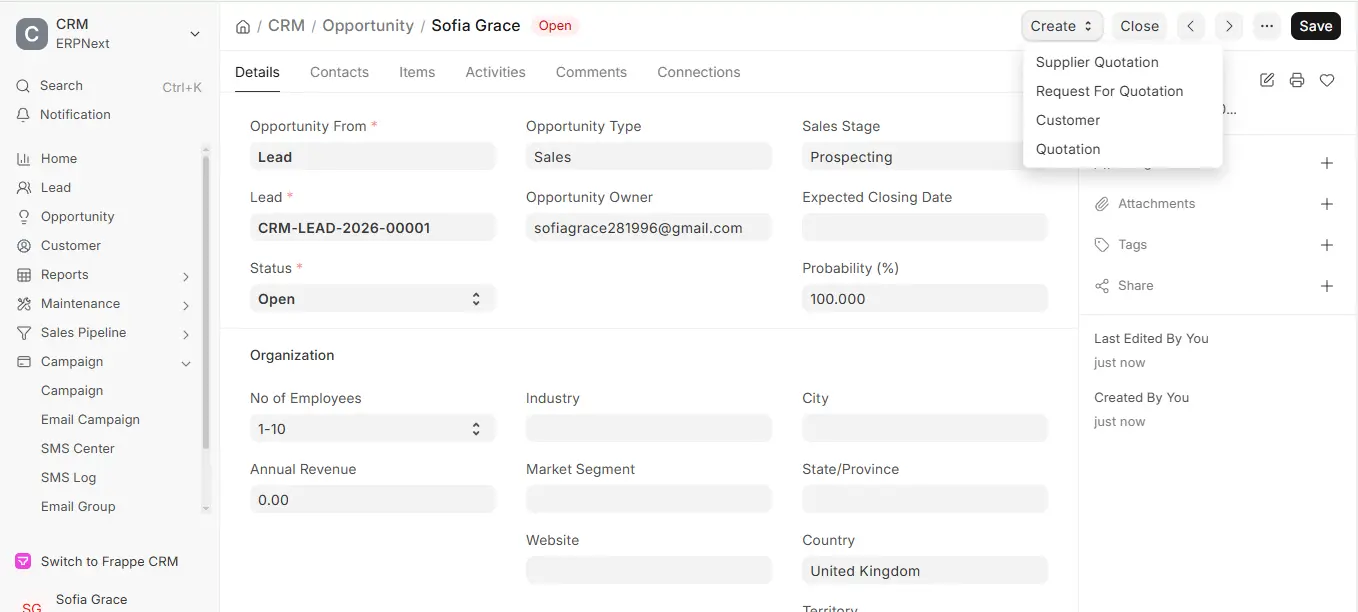Click the Lead sidebar people icon
Screen dimensions: 1358x612
coord(24,188)
